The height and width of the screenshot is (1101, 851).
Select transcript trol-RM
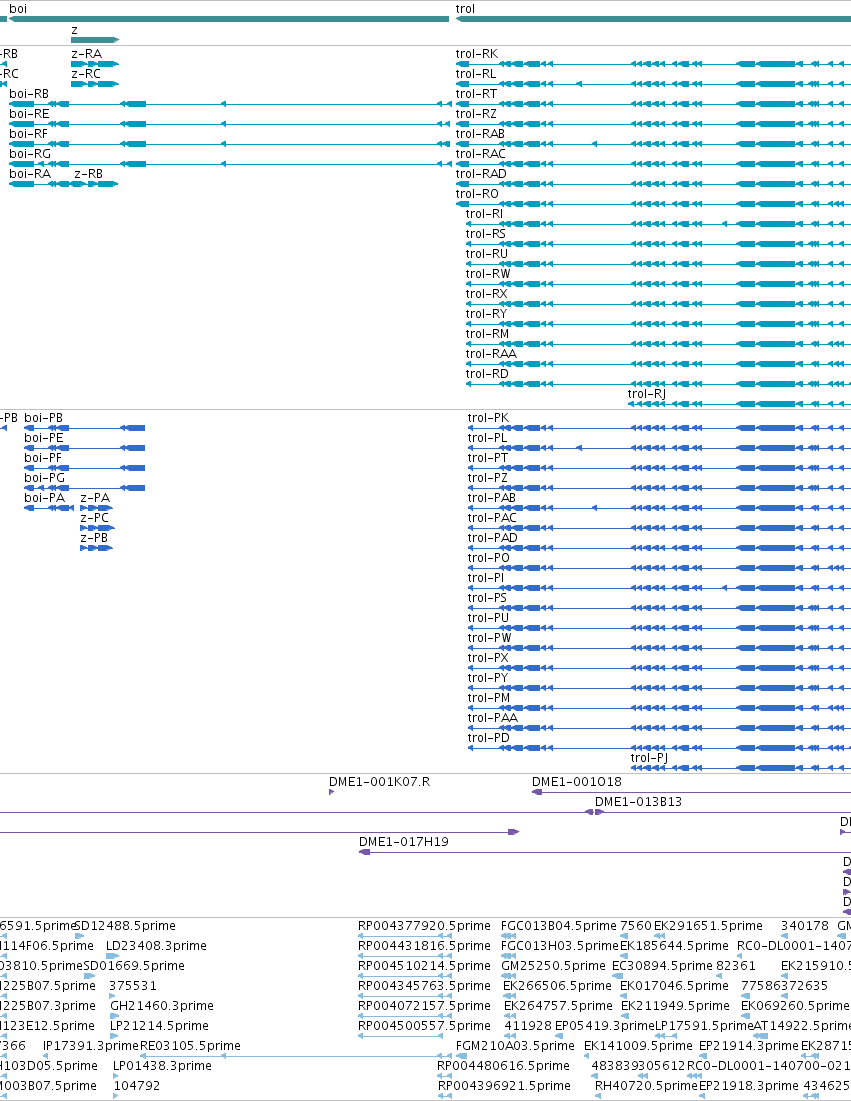coord(658,344)
